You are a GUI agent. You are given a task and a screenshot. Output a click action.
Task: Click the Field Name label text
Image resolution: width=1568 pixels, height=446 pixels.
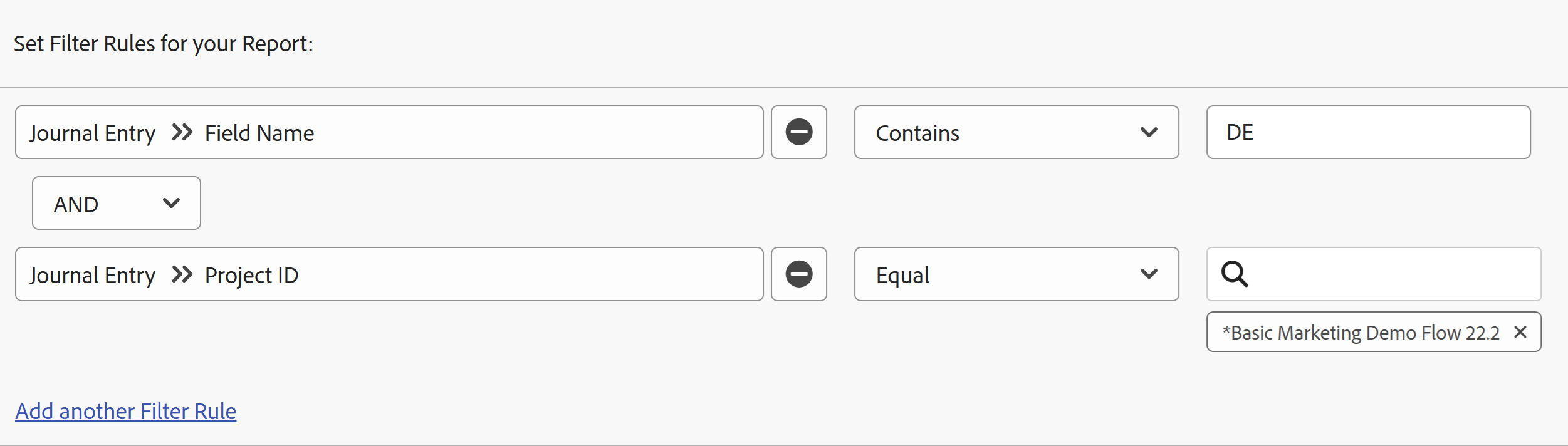click(x=259, y=133)
